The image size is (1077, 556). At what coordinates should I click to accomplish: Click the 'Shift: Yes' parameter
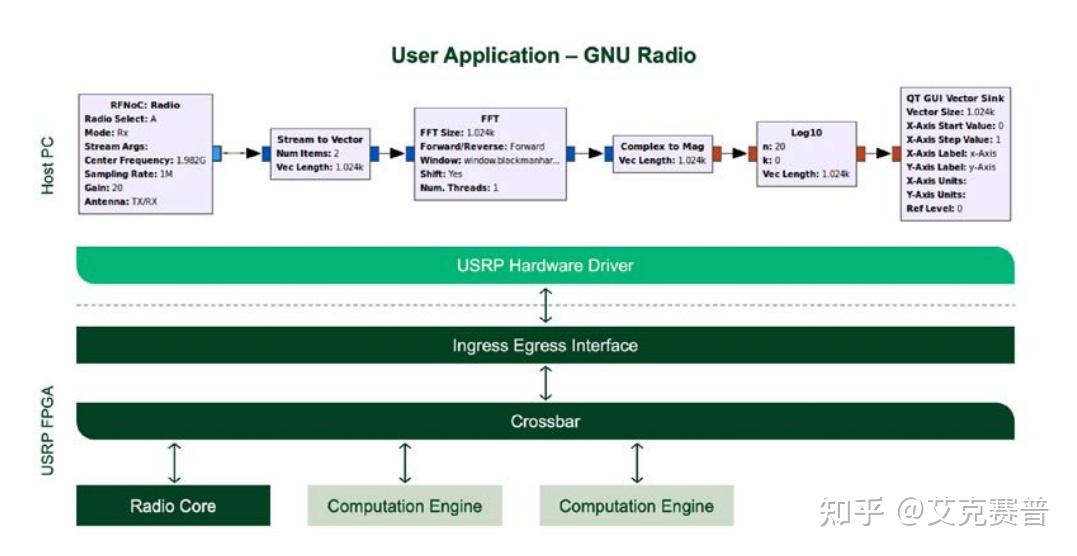pos(441,174)
